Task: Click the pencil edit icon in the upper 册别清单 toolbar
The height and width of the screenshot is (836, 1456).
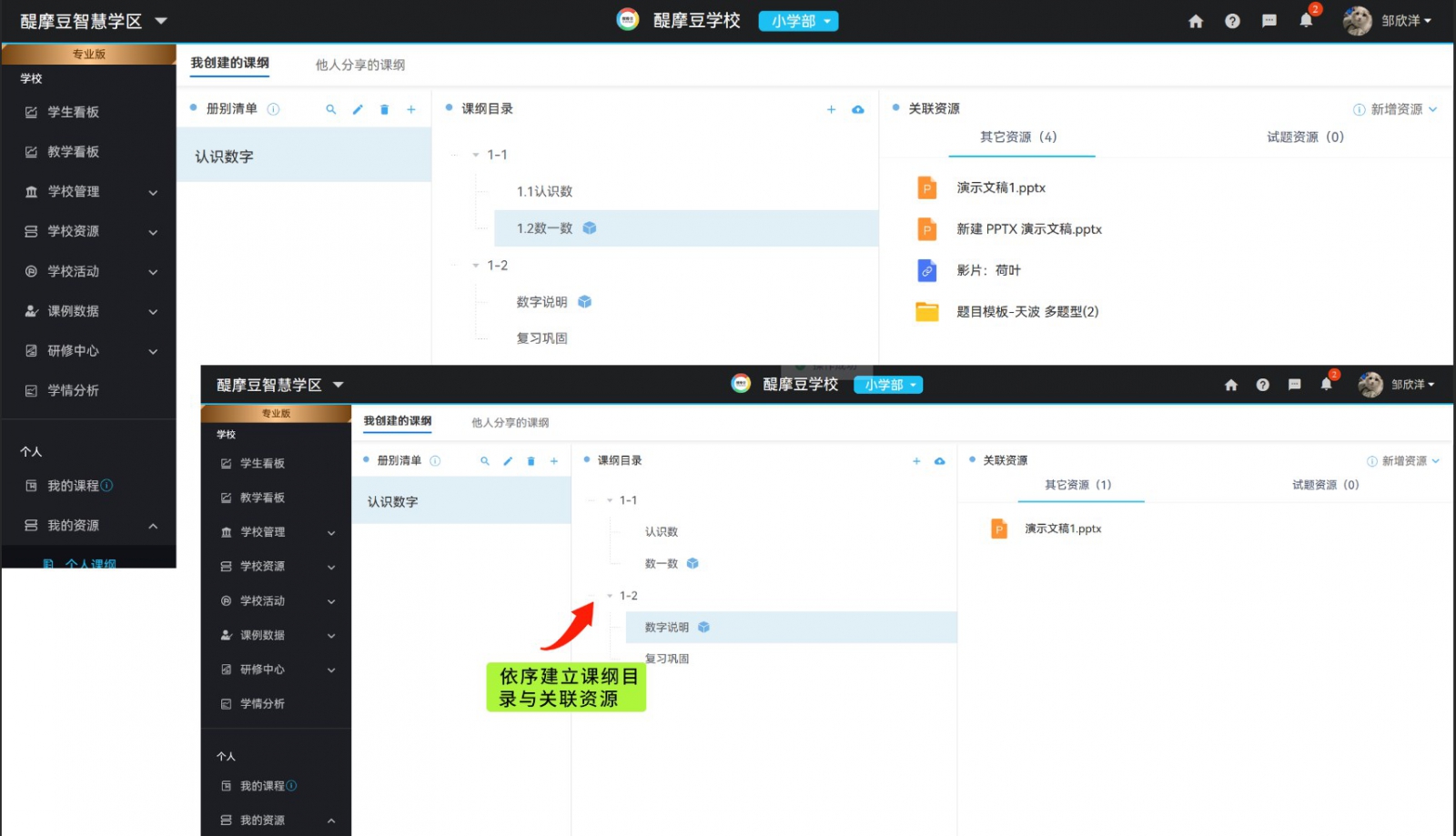Action: tap(358, 110)
